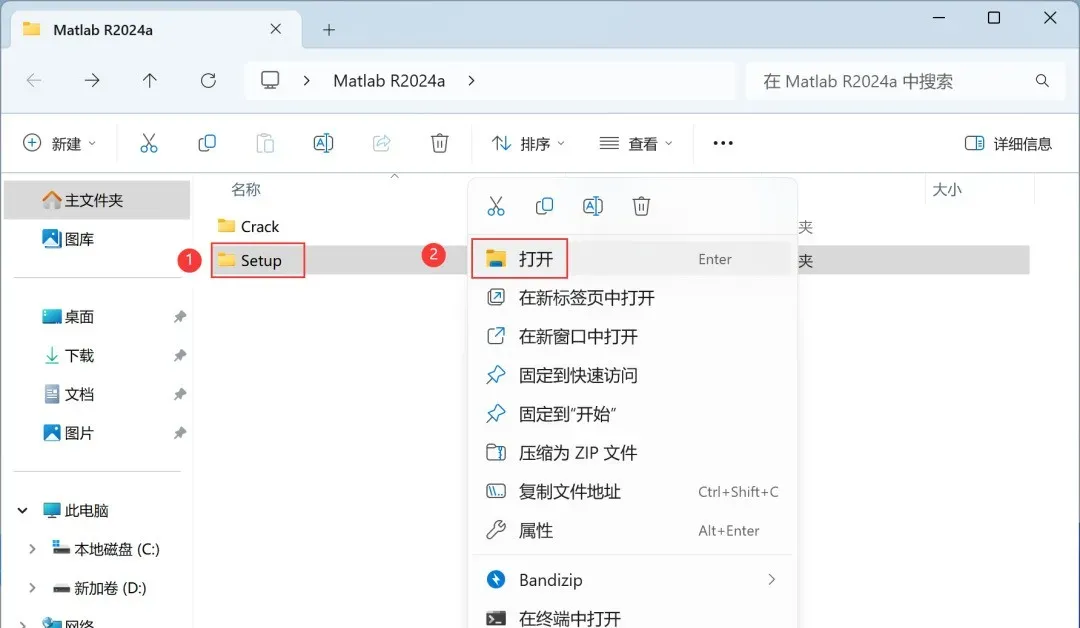Expand chevron before Matlab R2024a breadcrumb
The height and width of the screenshot is (628, 1080).
pyautogui.click(x=307, y=81)
